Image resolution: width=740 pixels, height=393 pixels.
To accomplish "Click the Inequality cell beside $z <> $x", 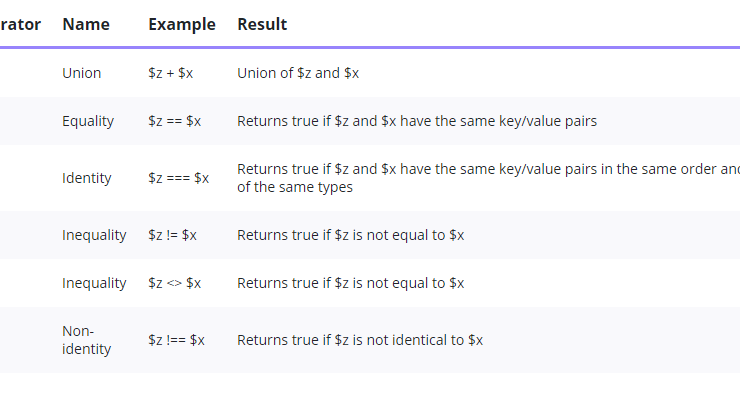I will coord(94,284).
